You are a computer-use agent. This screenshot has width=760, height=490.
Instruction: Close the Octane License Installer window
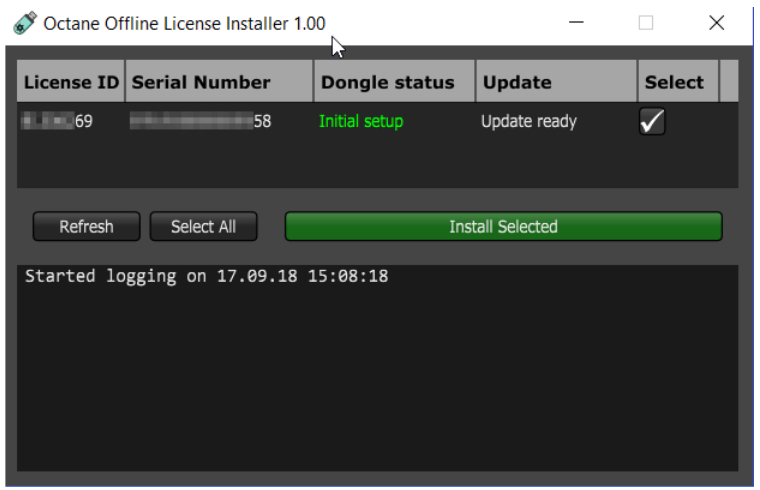[x=716, y=22]
